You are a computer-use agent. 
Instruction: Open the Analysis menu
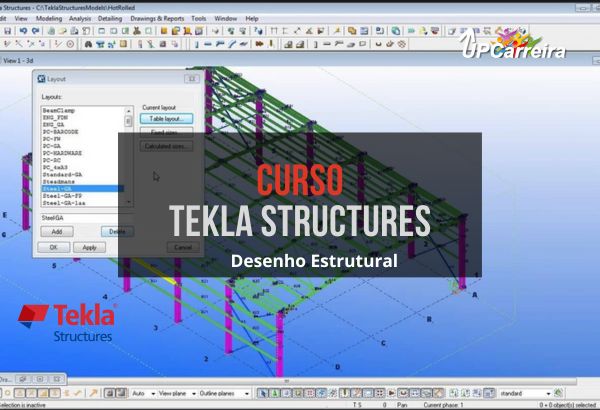click(80, 18)
